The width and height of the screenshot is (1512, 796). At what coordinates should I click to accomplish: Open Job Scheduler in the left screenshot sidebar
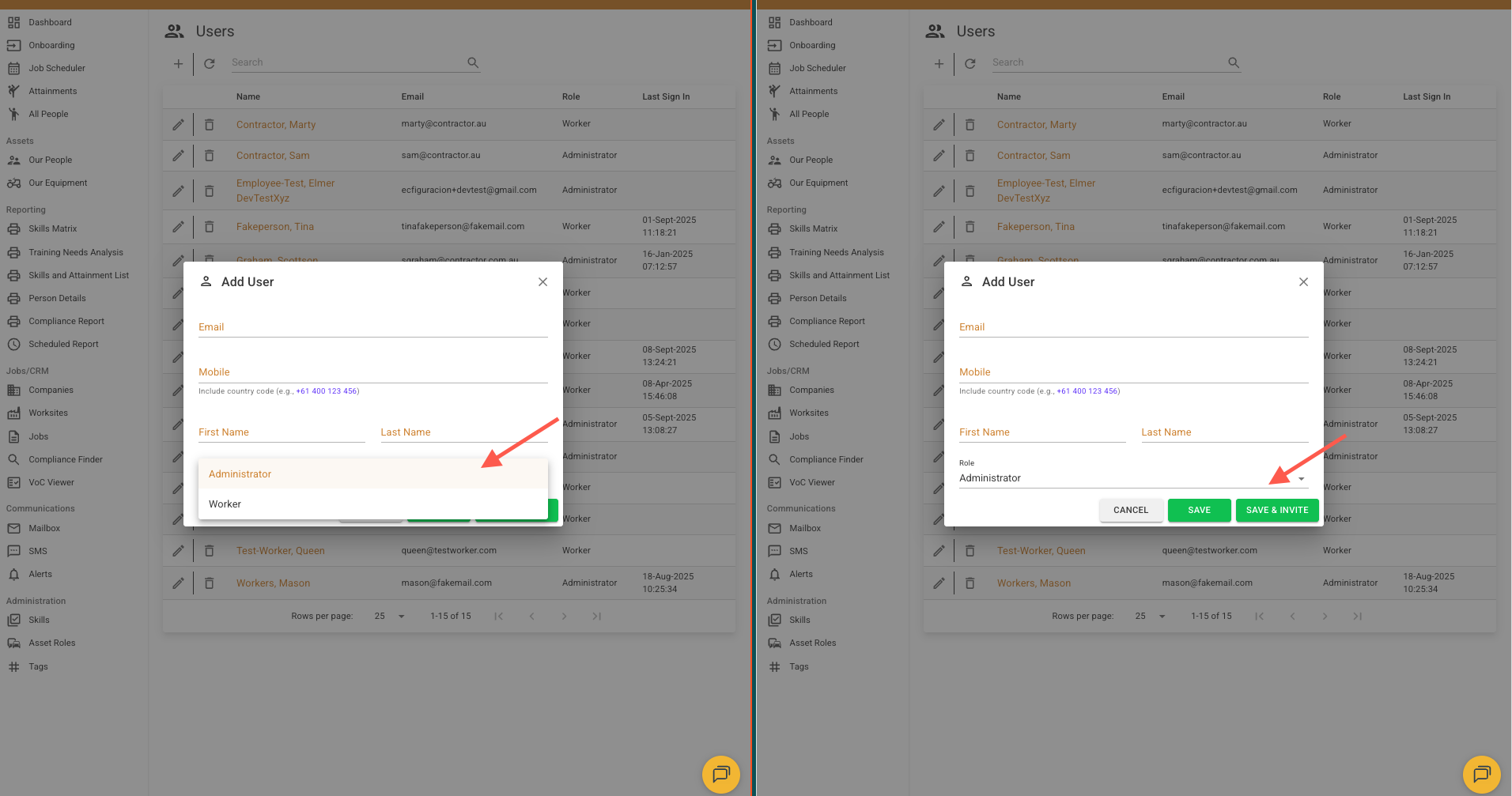pyautogui.click(x=57, y=69)
